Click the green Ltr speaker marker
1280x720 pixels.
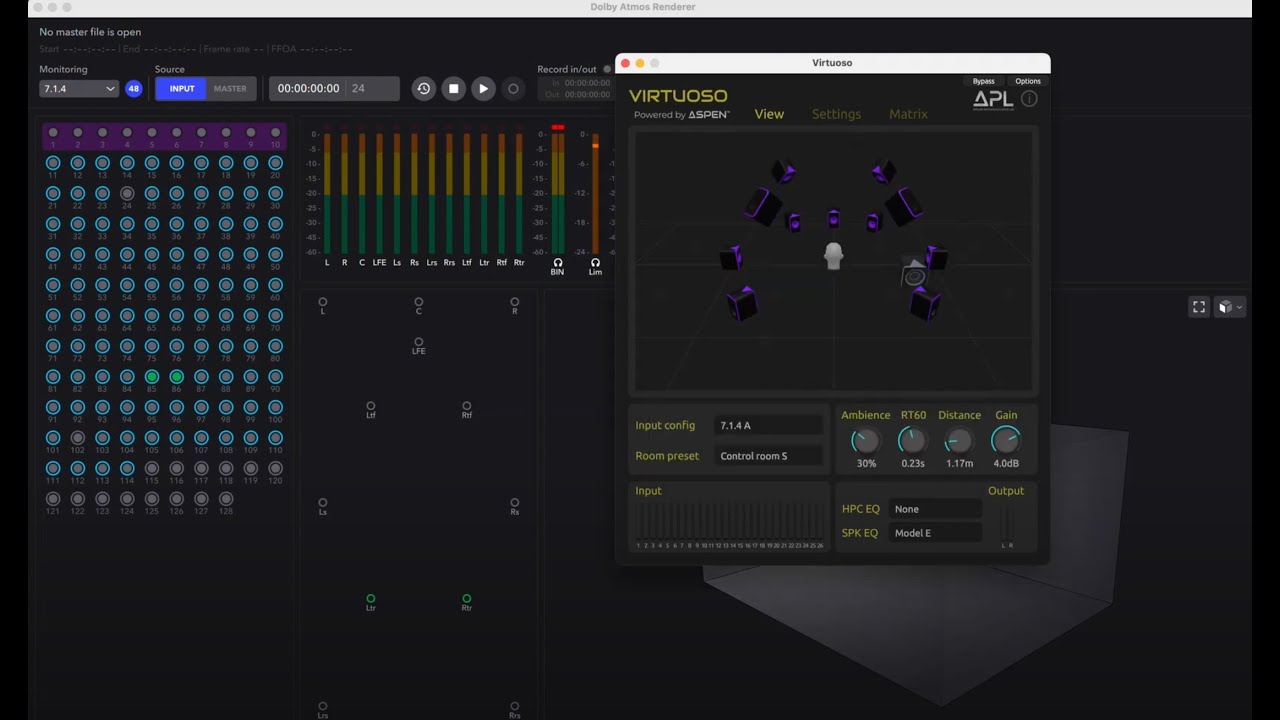pos(371,599)
